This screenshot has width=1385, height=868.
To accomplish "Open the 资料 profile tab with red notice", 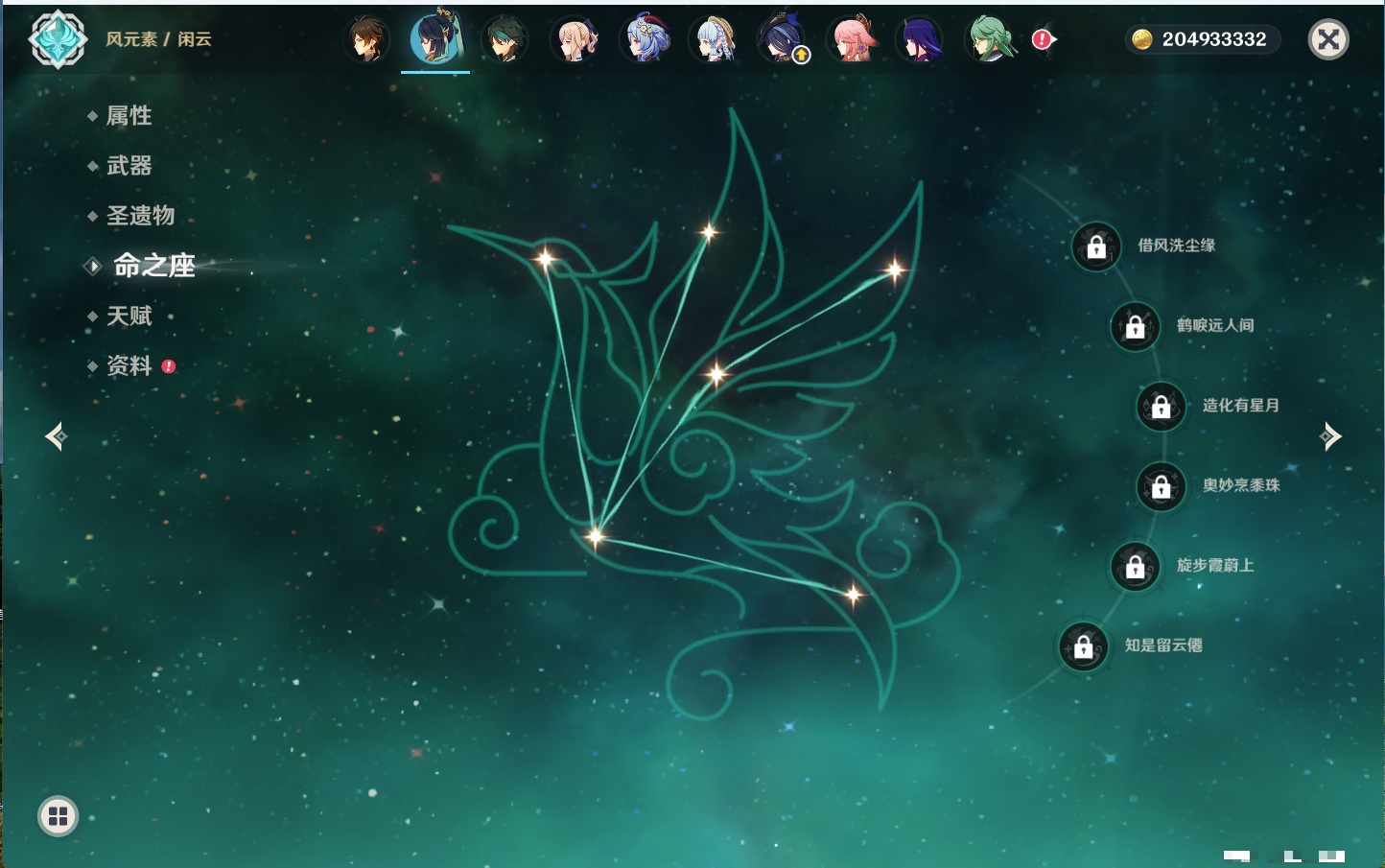I will tap(129, 365).
